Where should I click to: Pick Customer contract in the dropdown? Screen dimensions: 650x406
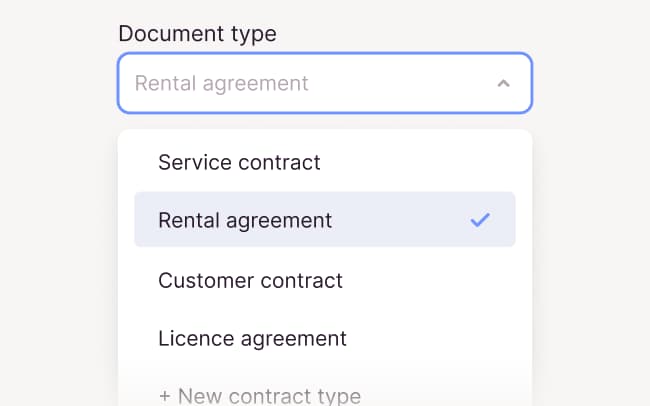tap(250, 280)
